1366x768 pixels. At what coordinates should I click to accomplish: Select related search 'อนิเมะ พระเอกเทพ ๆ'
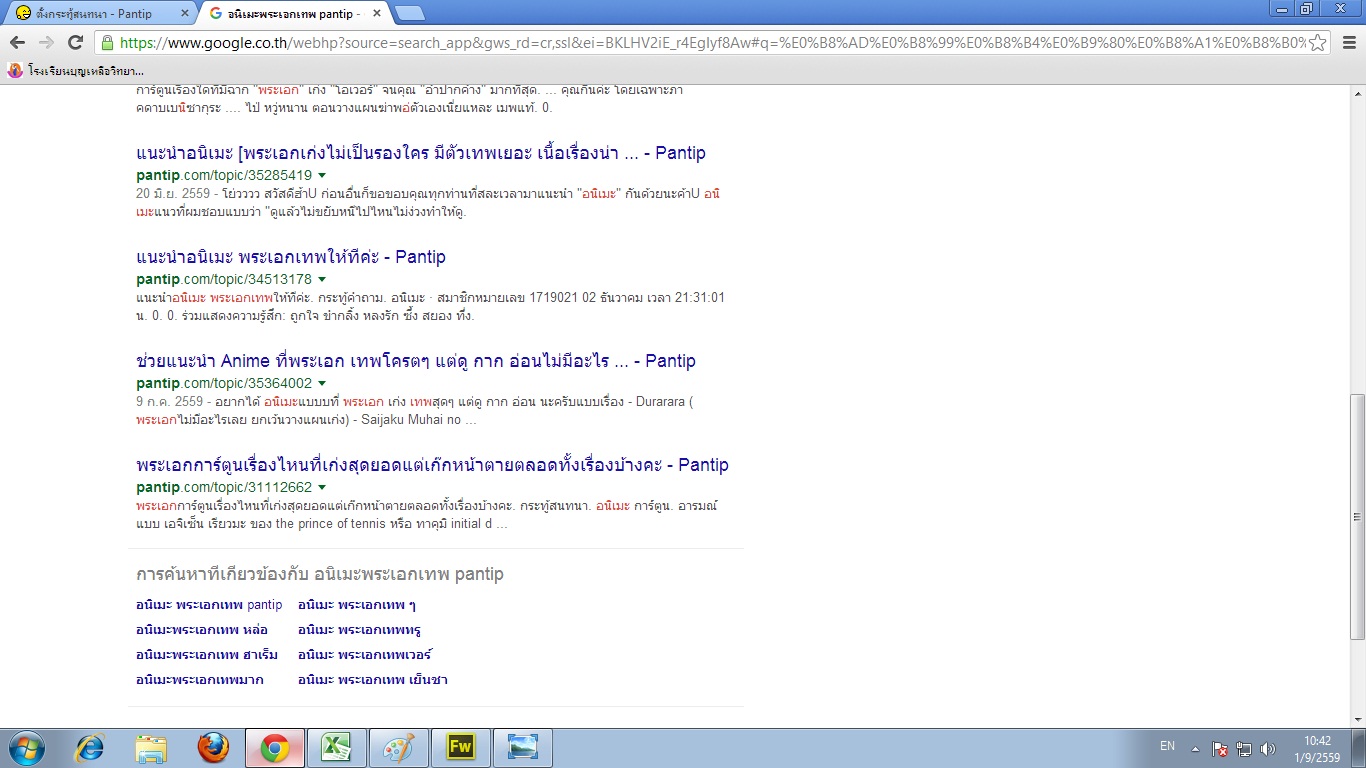point(357,605)
